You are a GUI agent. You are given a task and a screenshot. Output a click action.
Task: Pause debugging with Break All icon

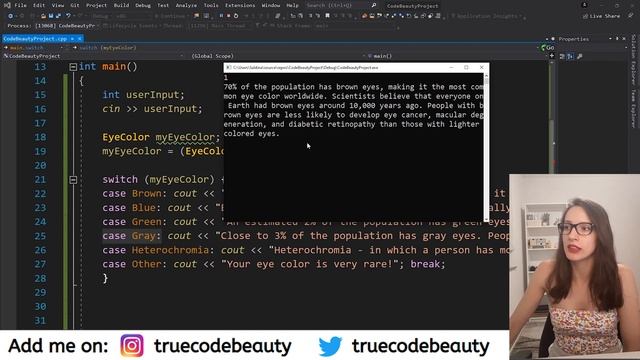tap(221, 16)
